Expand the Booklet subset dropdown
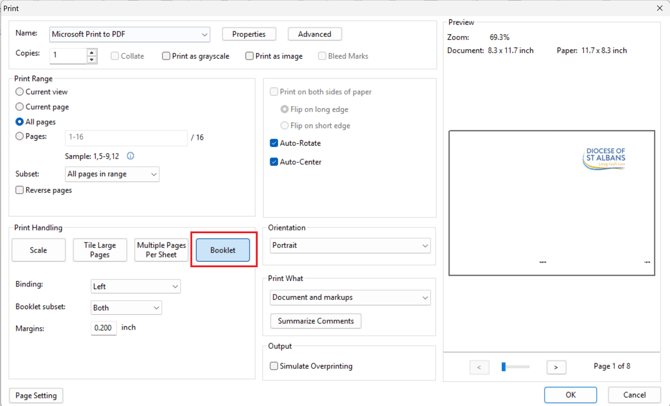 [125, 308]
